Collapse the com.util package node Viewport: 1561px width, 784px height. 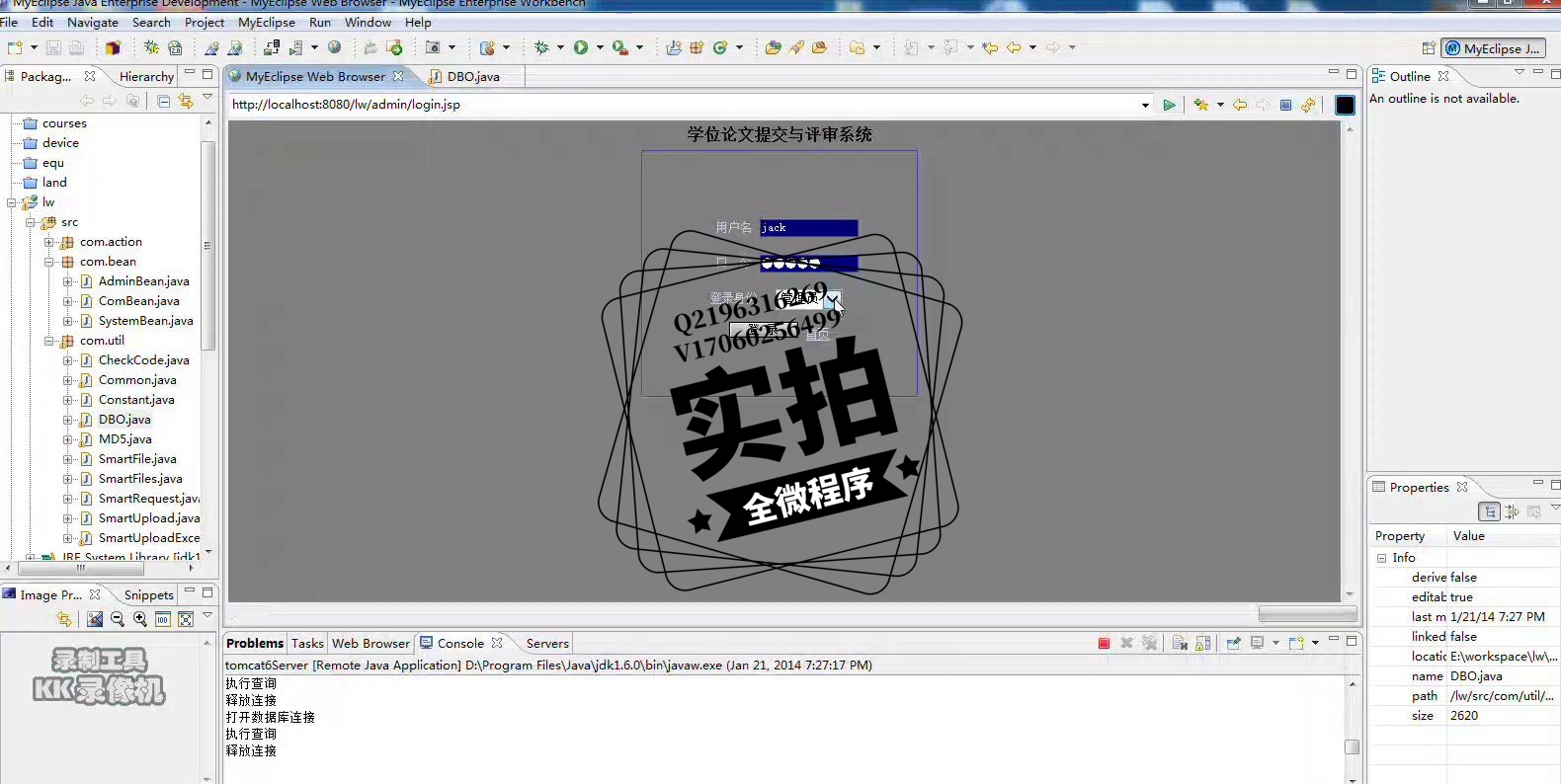coord(48,341)
